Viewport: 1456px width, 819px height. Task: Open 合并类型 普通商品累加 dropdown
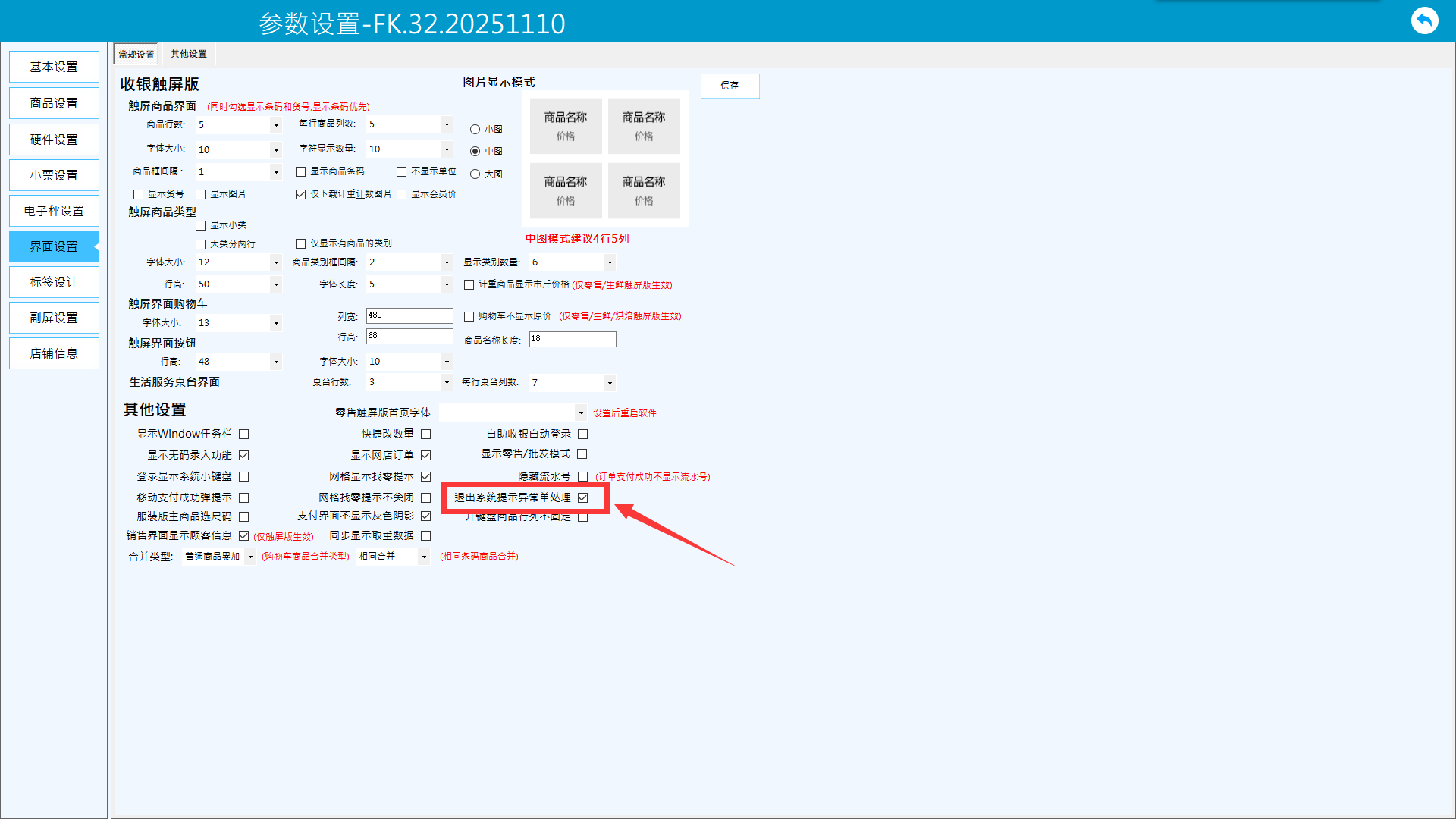(x=250, y=557)
